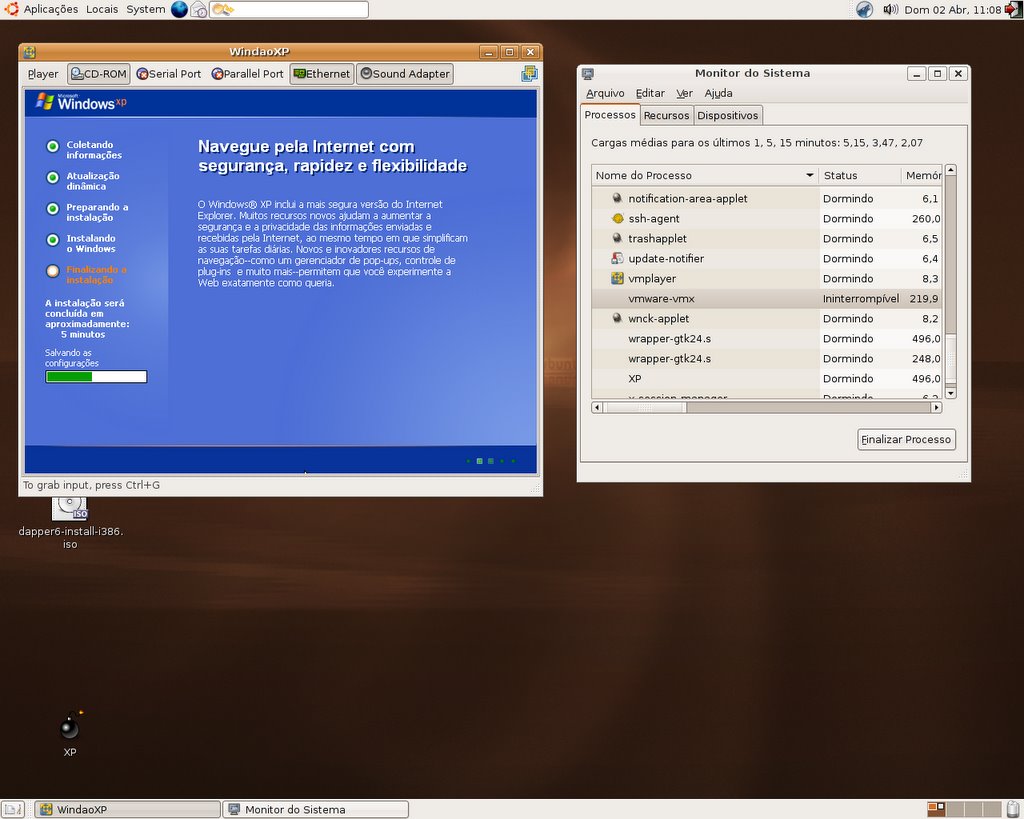Click the horizontal scrollbar right arrow
The width and height of the screenshot is (1024, 819).
[x=936, y=408]
